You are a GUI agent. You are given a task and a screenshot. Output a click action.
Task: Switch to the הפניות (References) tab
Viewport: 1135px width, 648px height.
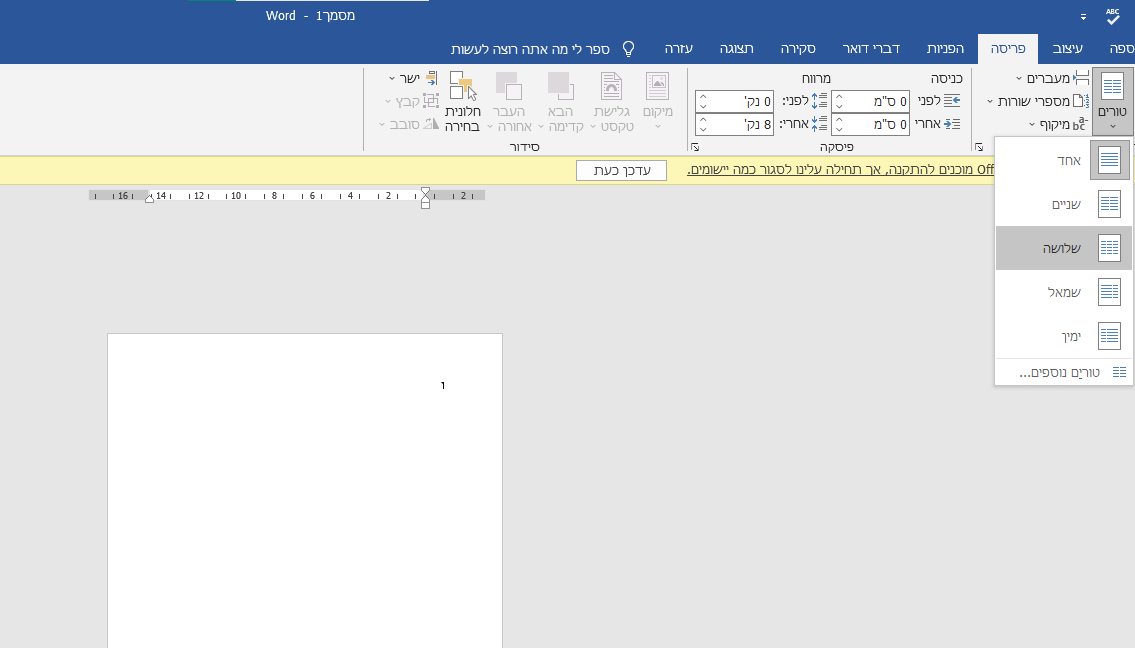(945, 49)
